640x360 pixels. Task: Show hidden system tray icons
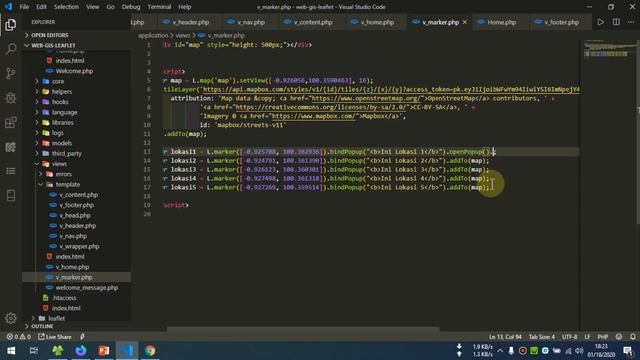(500, 351)
